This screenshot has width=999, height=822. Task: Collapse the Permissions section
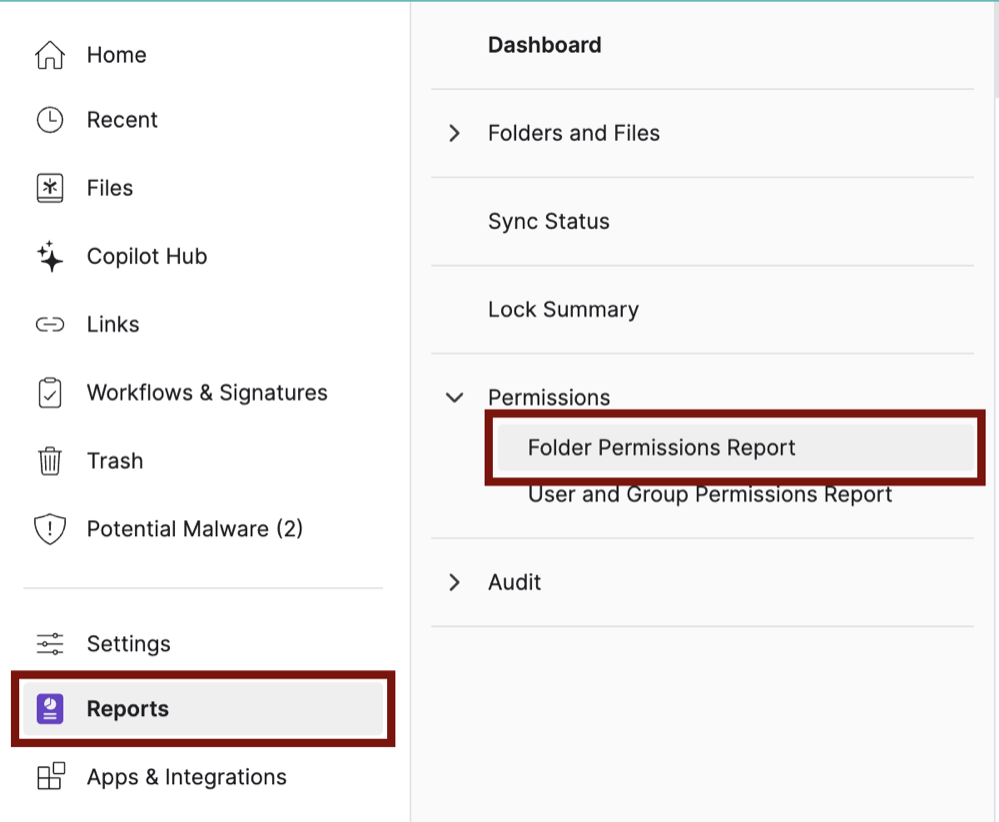tap(455, 397)
